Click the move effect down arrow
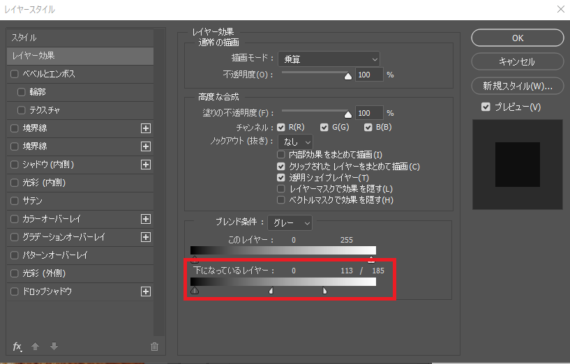The image size is (570, 364). pos(54,346)
